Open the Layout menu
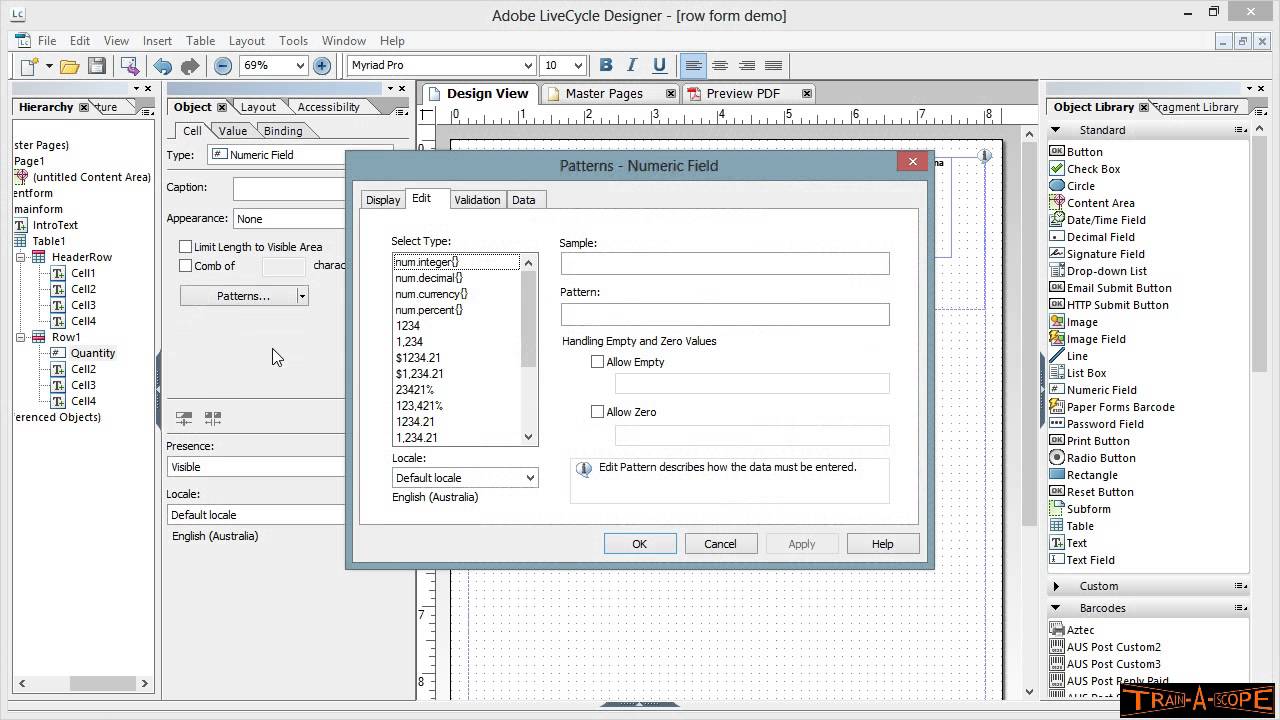Image resolution: width=1280 pixels, height=720 pixels. (x=246, y=41)
